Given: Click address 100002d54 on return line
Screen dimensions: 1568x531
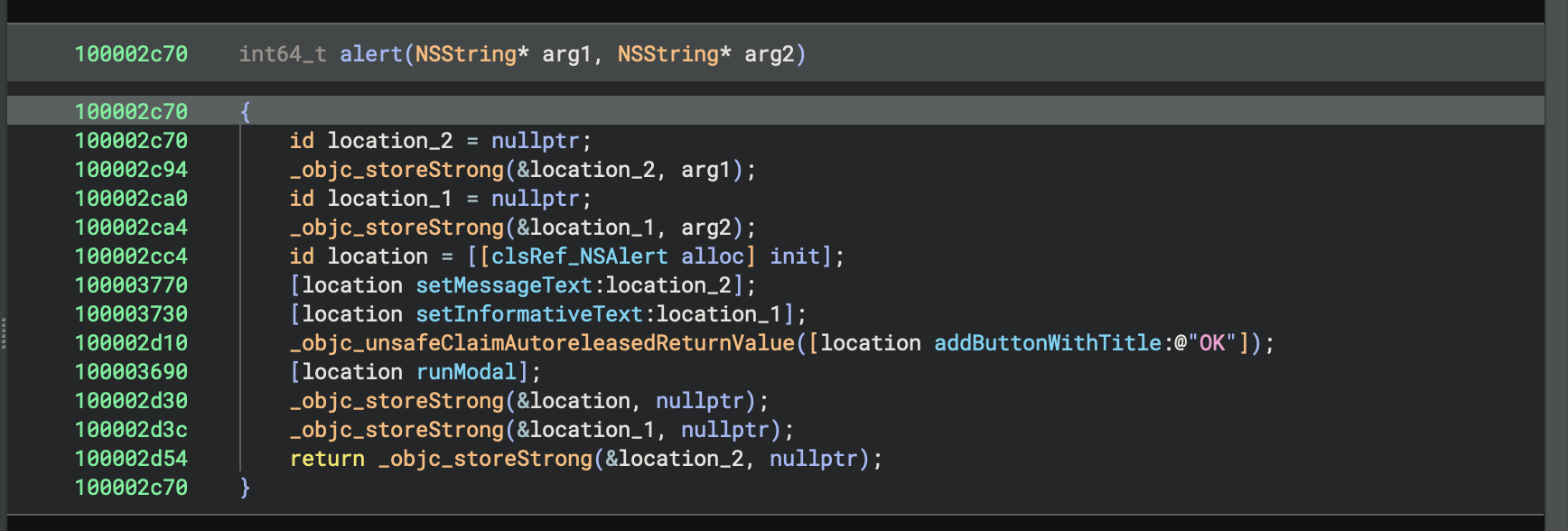Looking at the screenshot, I should pyautogui.click(x=131, y=459).
